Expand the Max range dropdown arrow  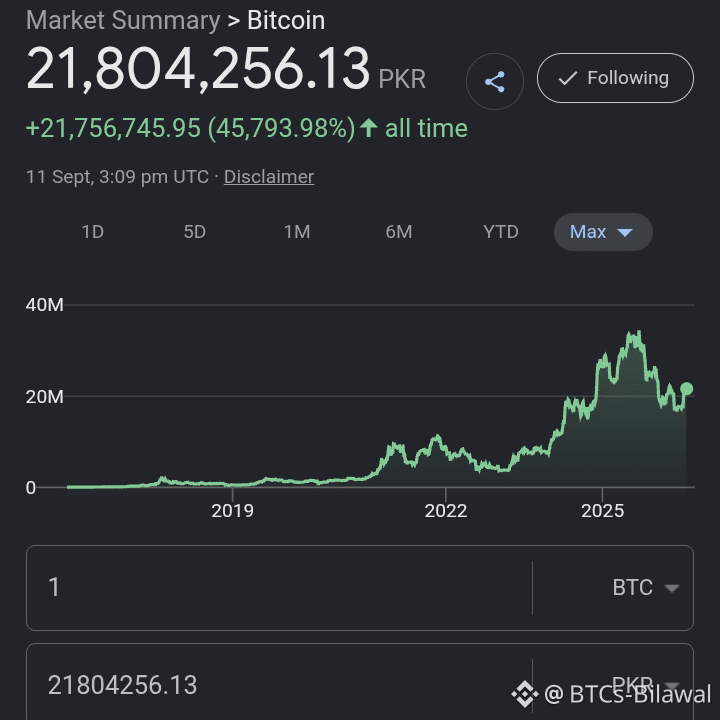[x=625, y=232]
